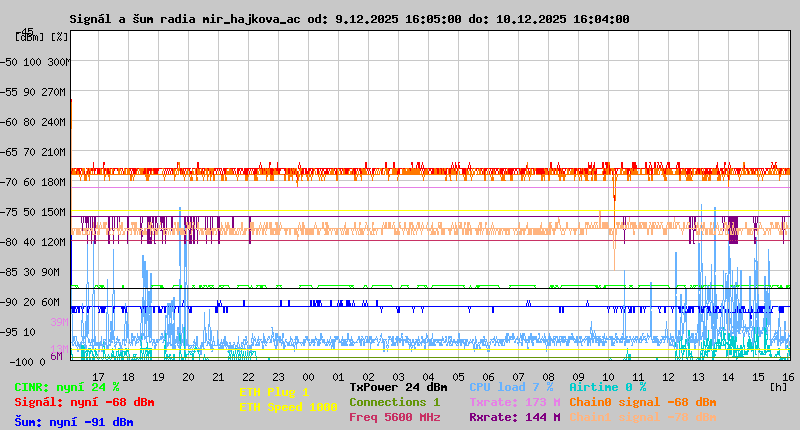Select the red Signál -68 dBm legend entry
Image resolution: width=800 pixels, height=430 pixels.
[84, 402]
